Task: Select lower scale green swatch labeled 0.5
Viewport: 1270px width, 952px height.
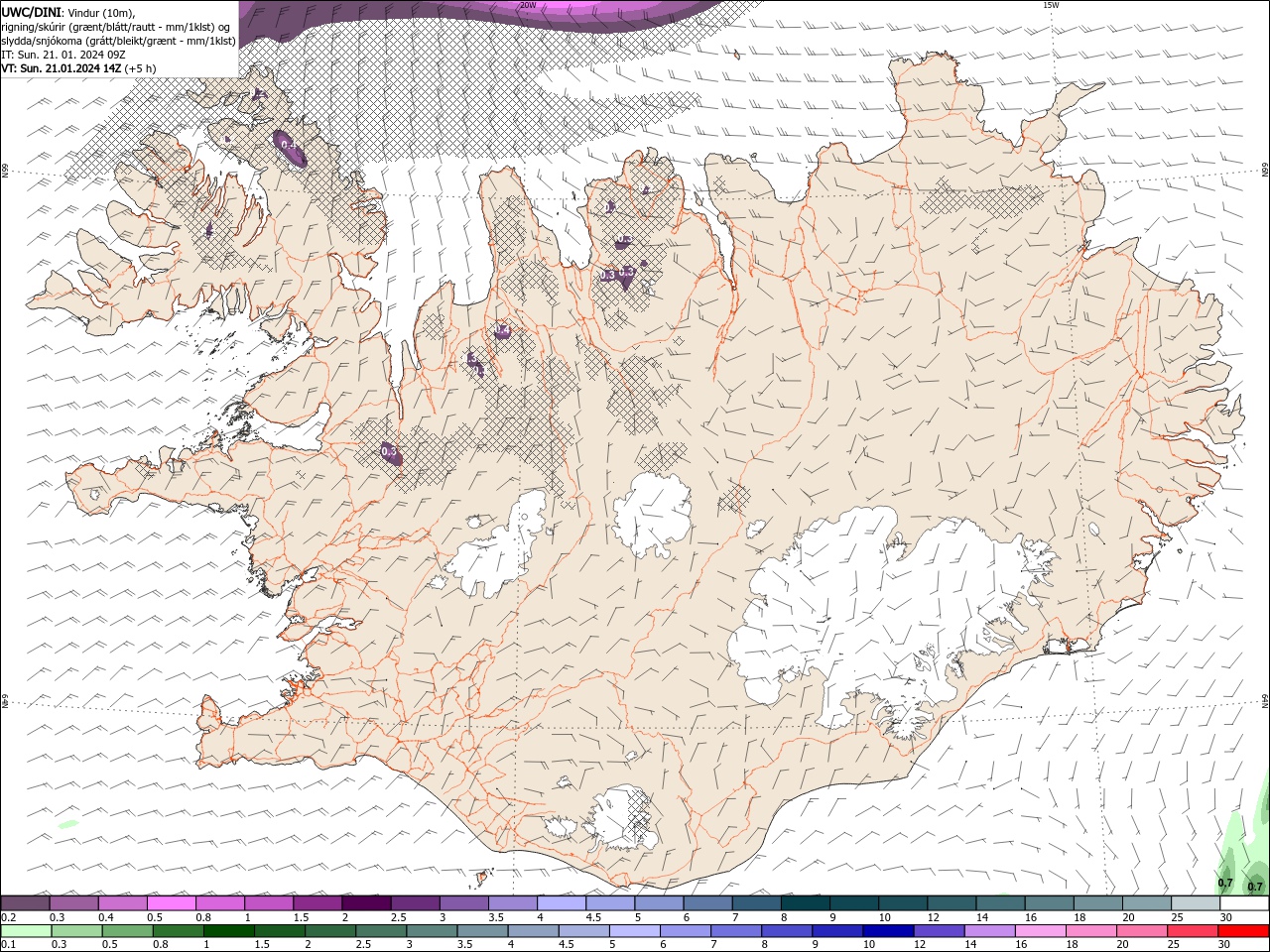Action: click(127, 931)
